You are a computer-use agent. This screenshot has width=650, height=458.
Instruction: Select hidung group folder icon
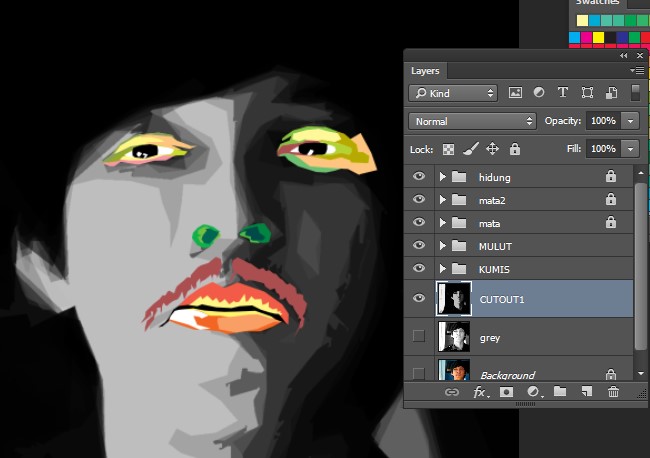click(x=458, y=177)
